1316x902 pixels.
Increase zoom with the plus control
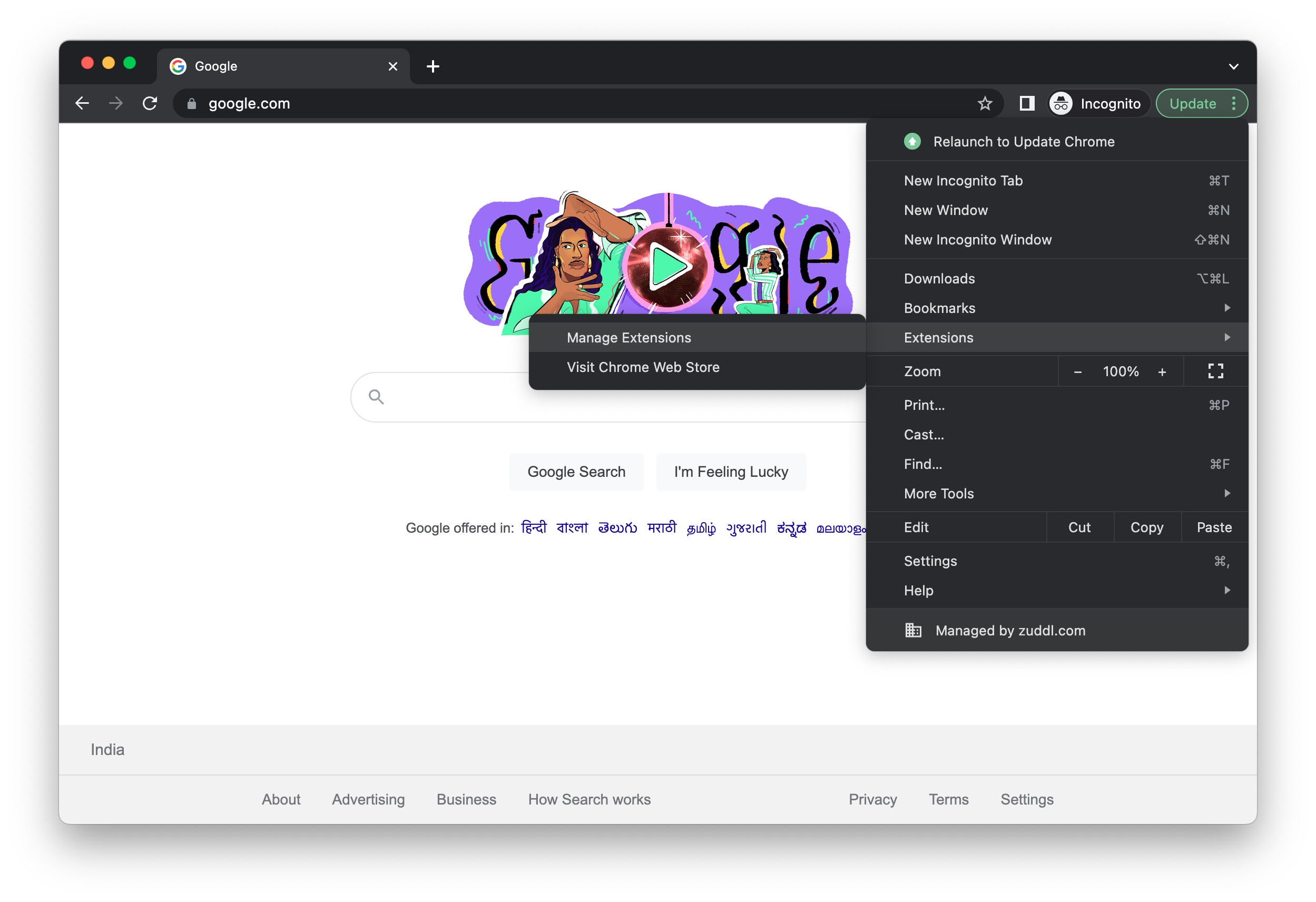[1163, 371]
